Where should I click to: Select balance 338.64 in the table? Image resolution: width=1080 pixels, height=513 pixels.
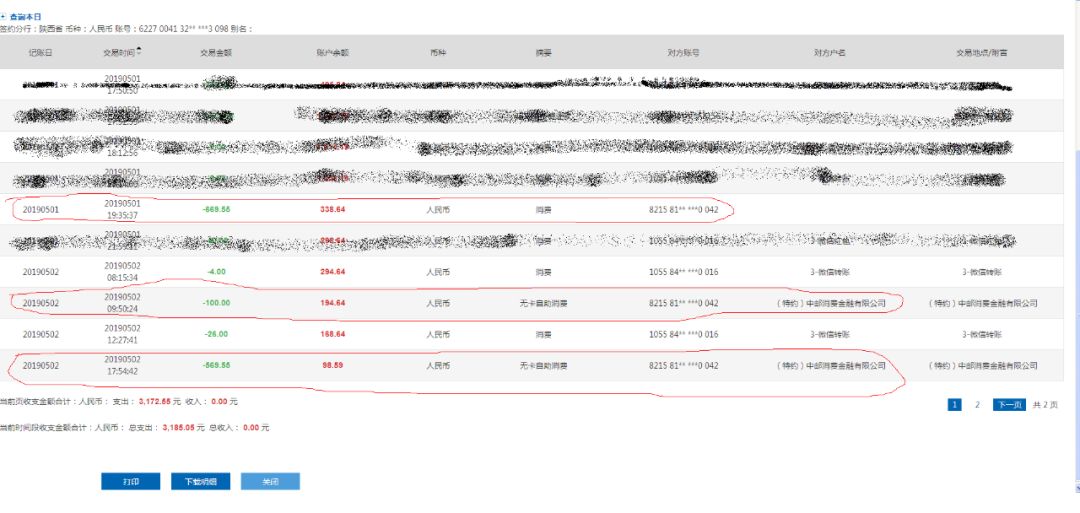[x=332, y=209]
